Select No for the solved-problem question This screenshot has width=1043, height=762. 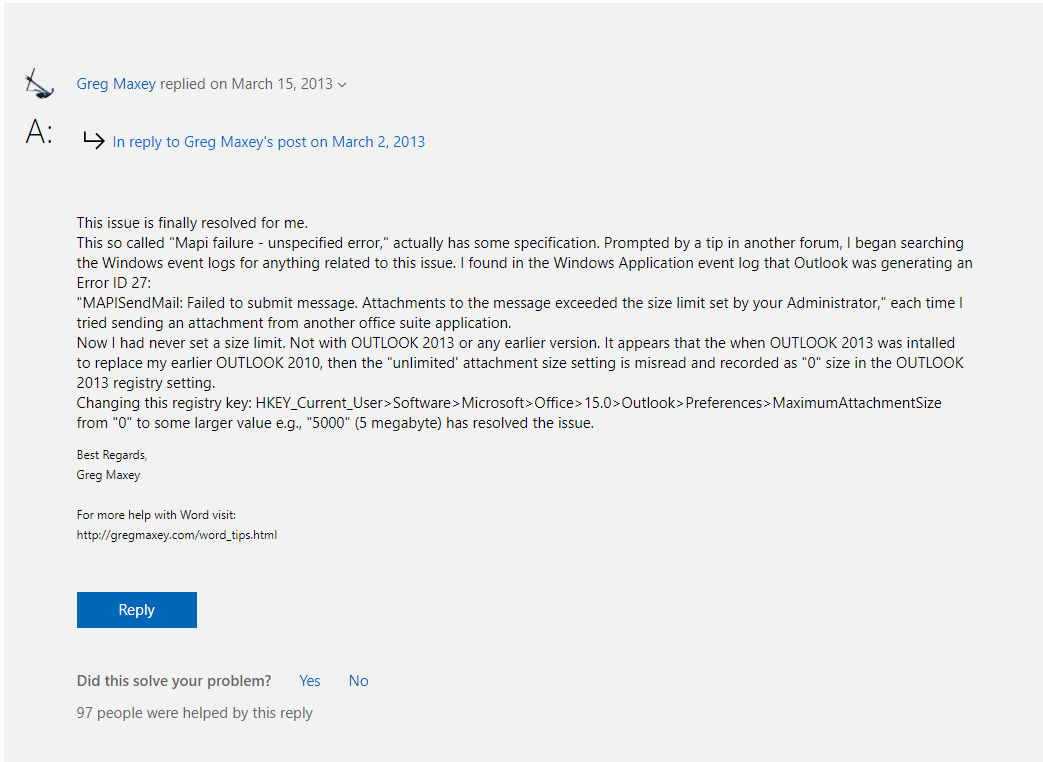[358, 681]
